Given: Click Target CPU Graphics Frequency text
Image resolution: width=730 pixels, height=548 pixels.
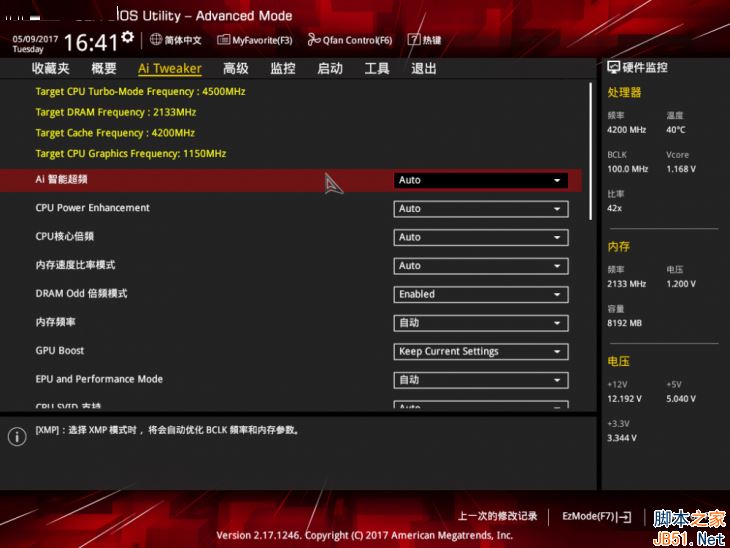Looking at the screenshot, I should click(x=131, y=154).
